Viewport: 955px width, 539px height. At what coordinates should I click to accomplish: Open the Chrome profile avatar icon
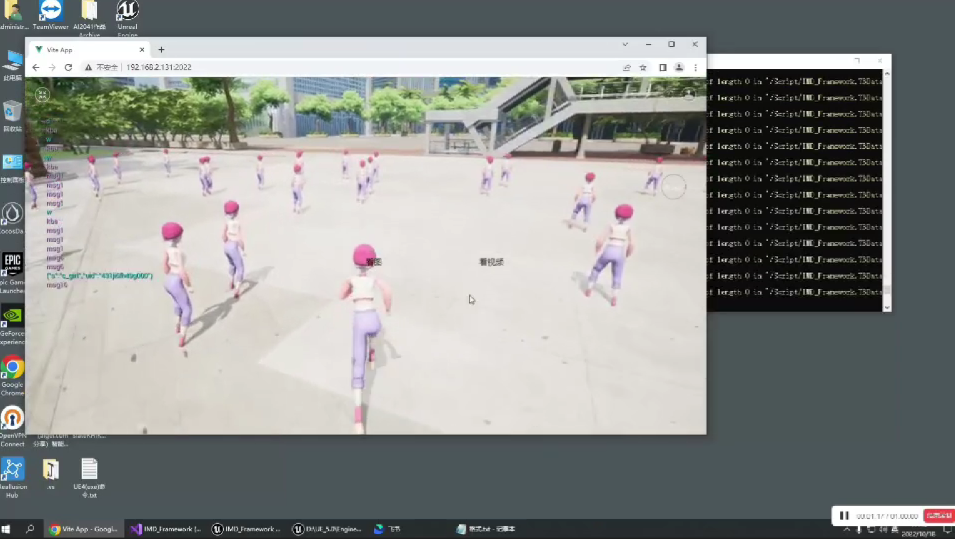click(x=679, y=67)
